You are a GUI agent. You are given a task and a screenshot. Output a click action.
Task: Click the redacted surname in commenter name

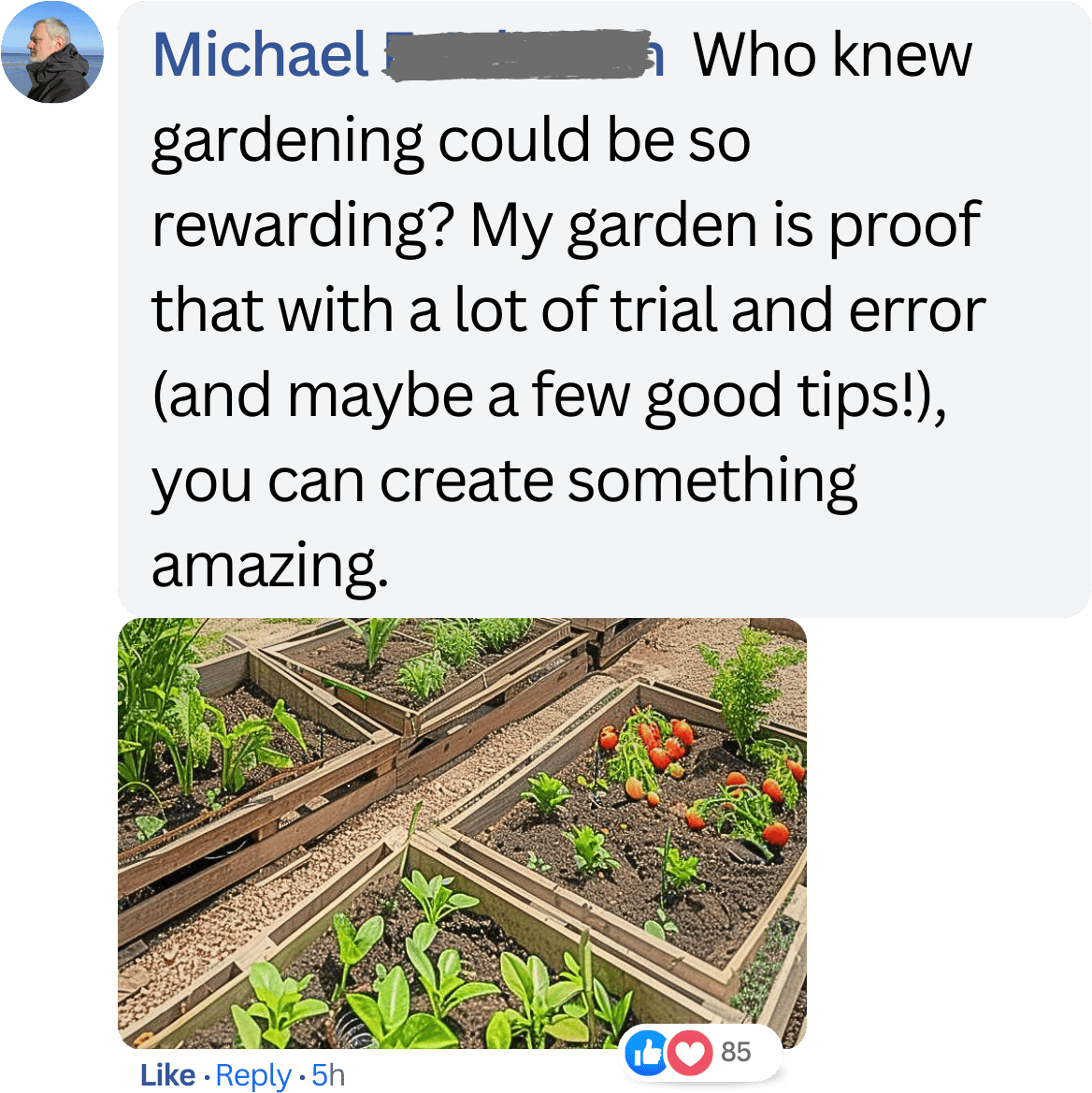(x=524, y=55)
